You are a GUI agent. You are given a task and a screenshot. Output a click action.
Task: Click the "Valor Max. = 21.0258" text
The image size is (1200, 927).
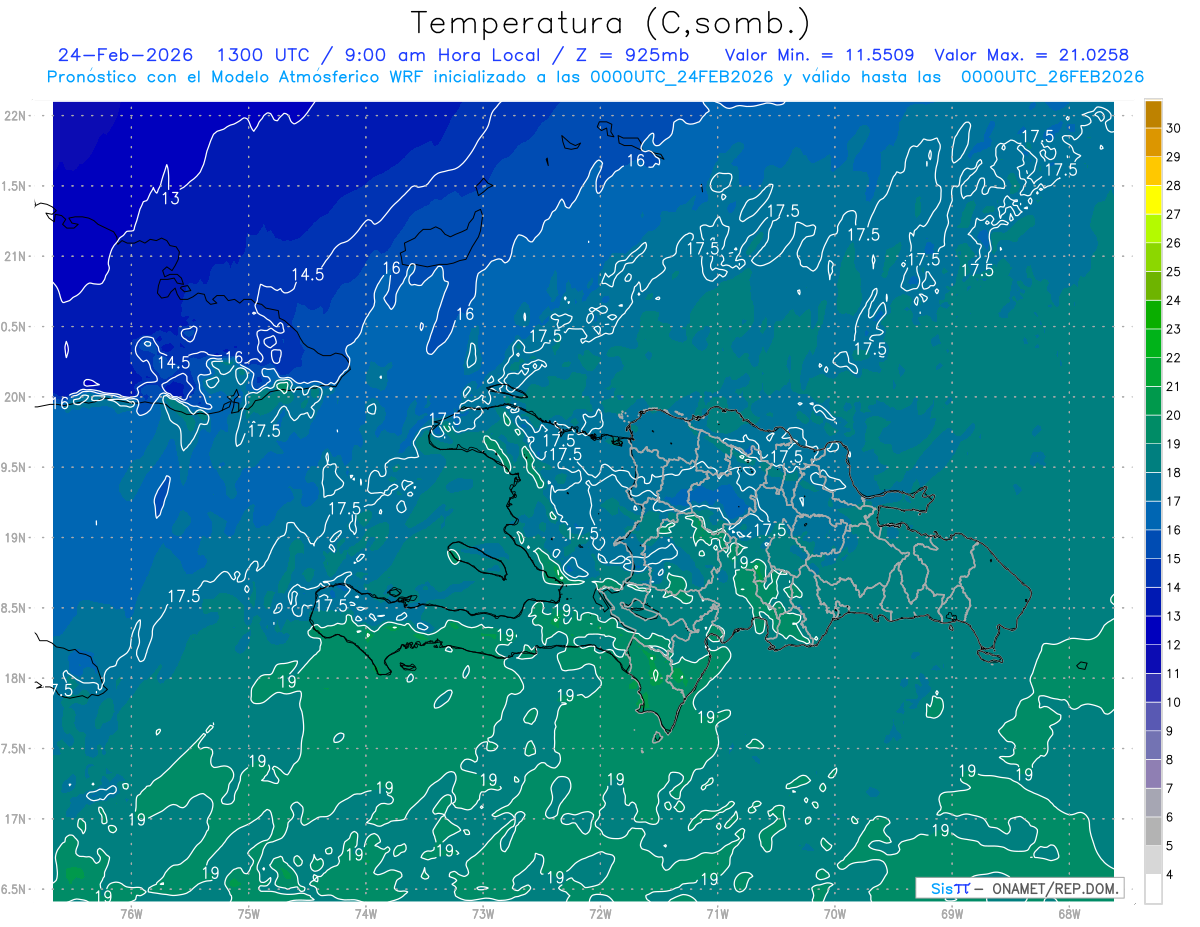[x=1032, y=55]
